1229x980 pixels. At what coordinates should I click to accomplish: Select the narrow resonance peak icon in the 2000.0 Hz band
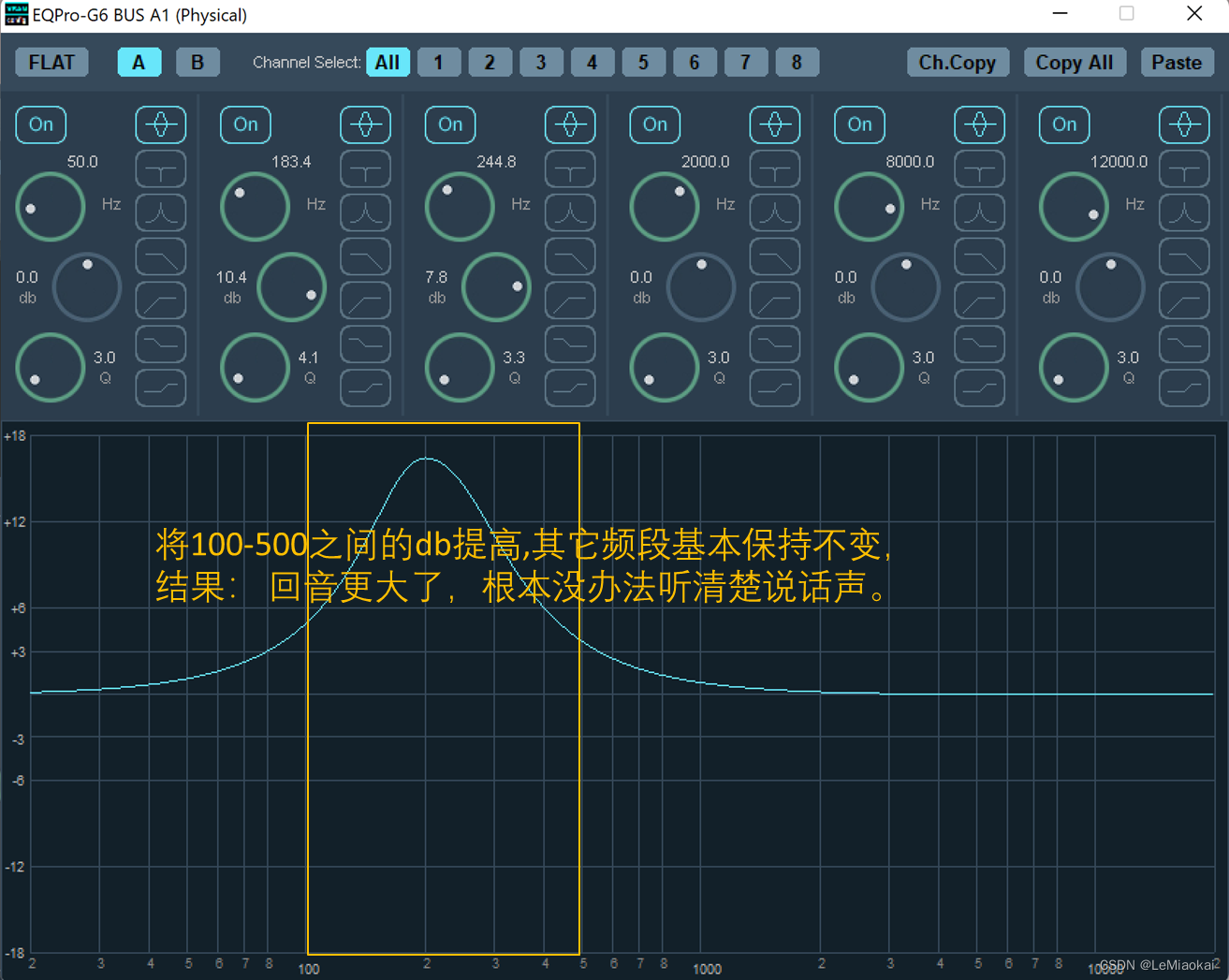tap(775, 212)
